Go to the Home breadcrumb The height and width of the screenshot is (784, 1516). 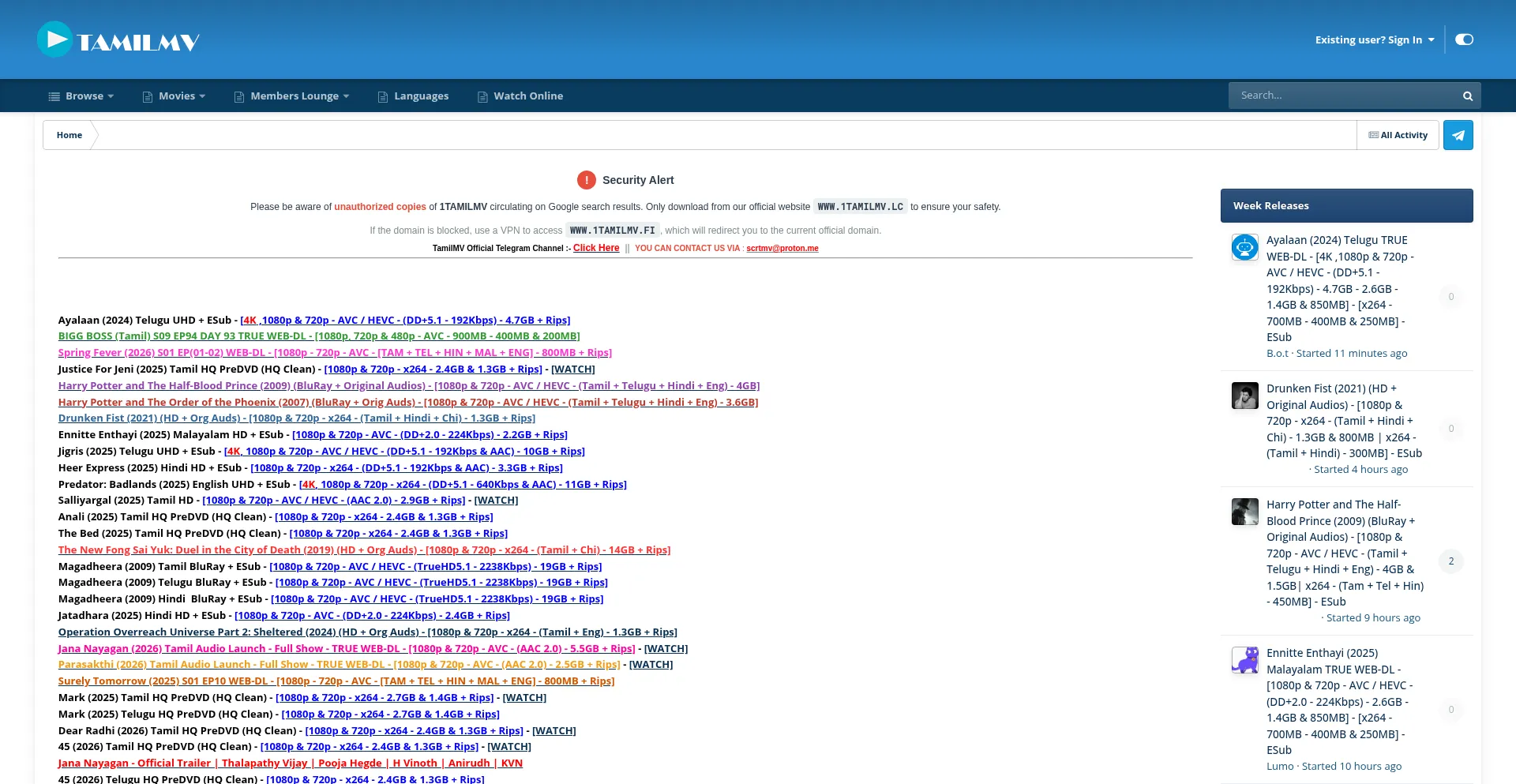click(69, 135)
